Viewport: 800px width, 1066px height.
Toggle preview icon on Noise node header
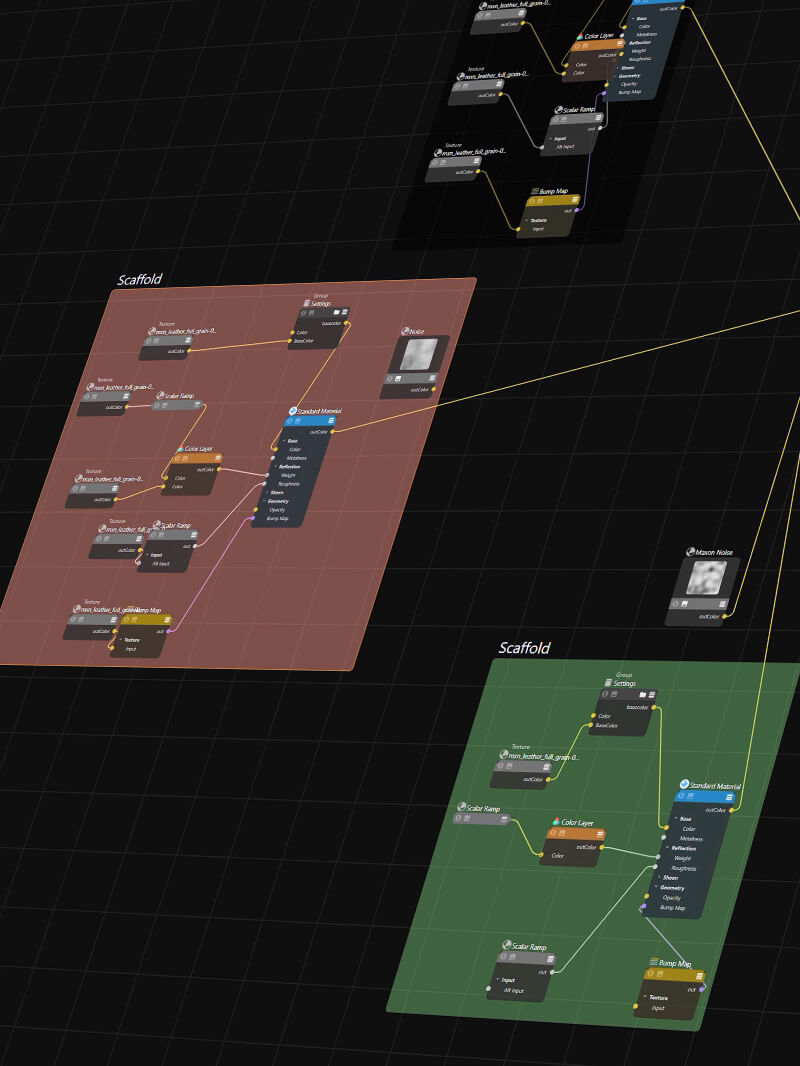398,379
